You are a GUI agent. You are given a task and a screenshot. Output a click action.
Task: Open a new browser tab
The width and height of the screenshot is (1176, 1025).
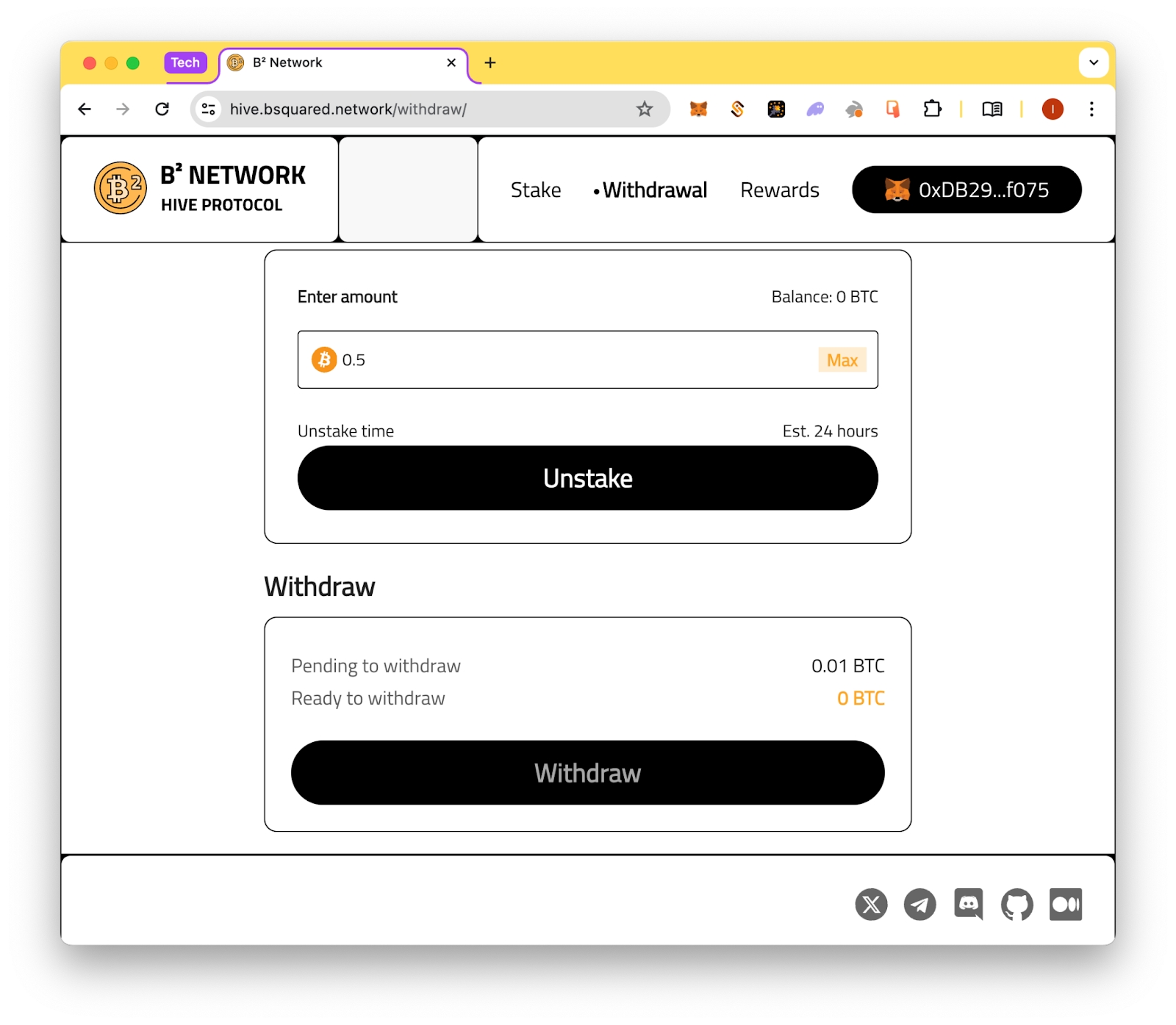[x=490, y=63]
